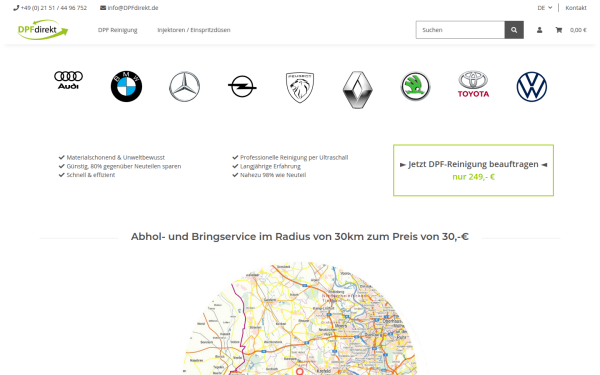Screen dimensions: 600x375
Task: Click the search magnifier button
Action: click(x=514, y=30)
